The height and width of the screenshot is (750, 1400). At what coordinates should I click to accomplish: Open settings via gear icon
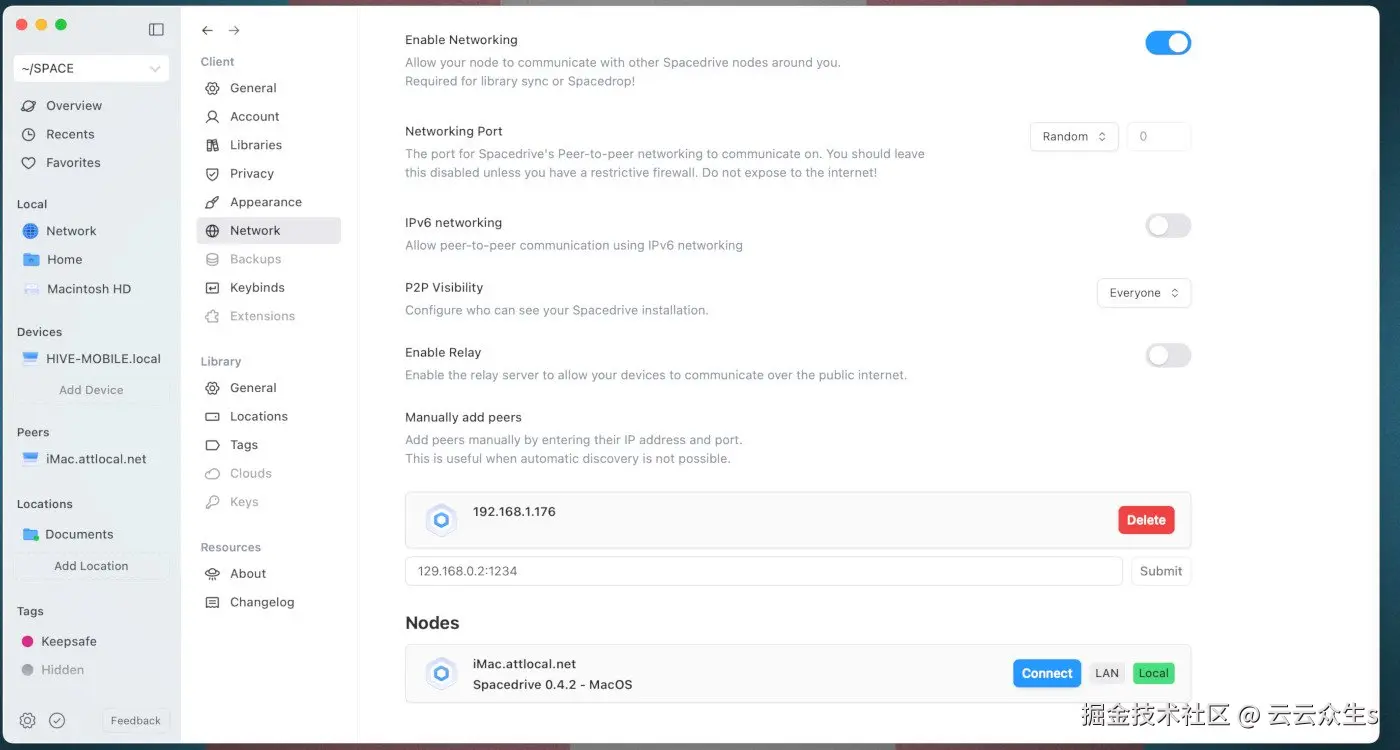pyautogui.click(x=28, y=720)
